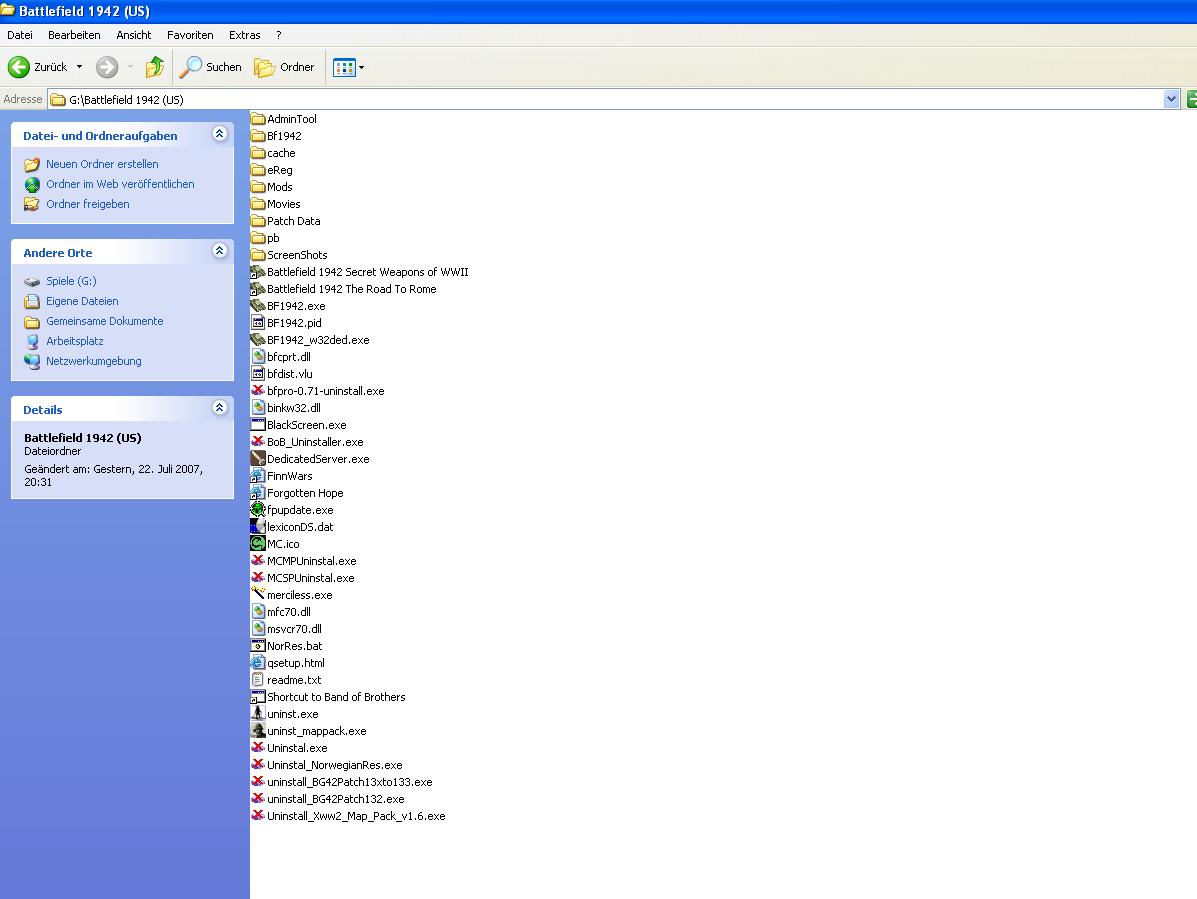This screenshot has width=1197, height=899.
Task: Select the AdminTool folder icon
Action: pos(258,119)
